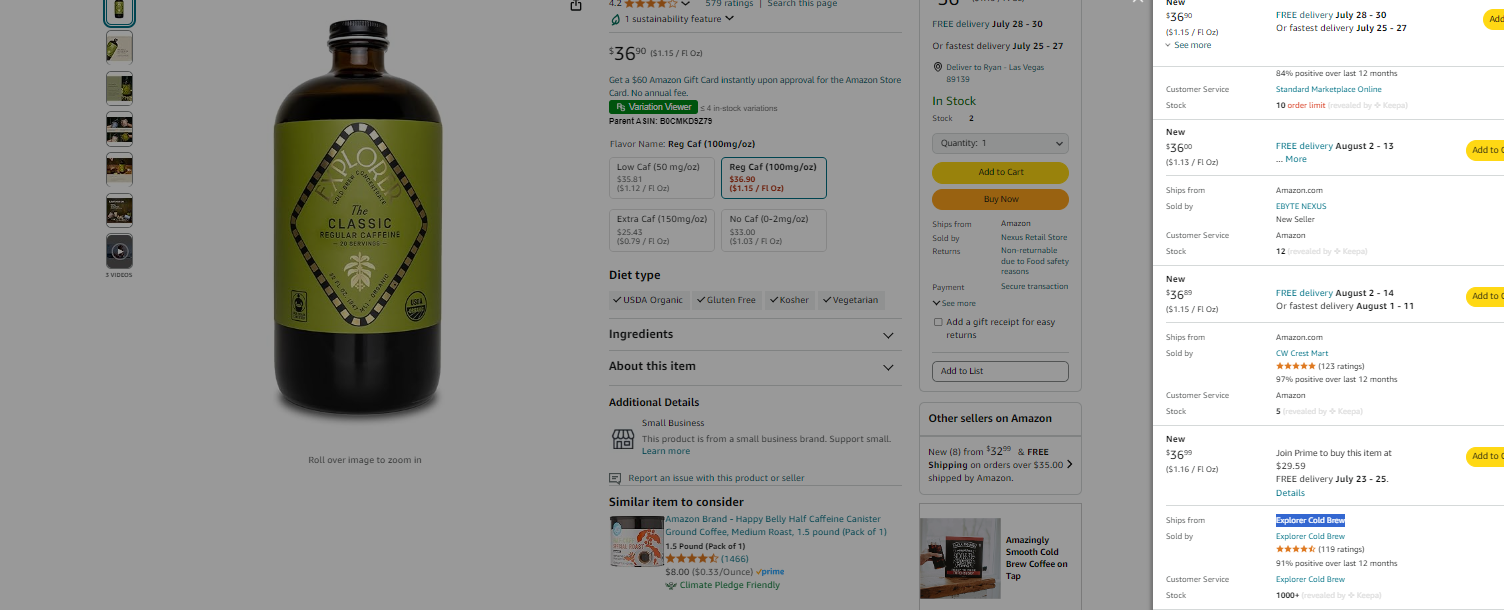Expand More delivery options for $36.00 offer
The image size is (1504, 610).
pyautogui.click(x=1291, y=159)
